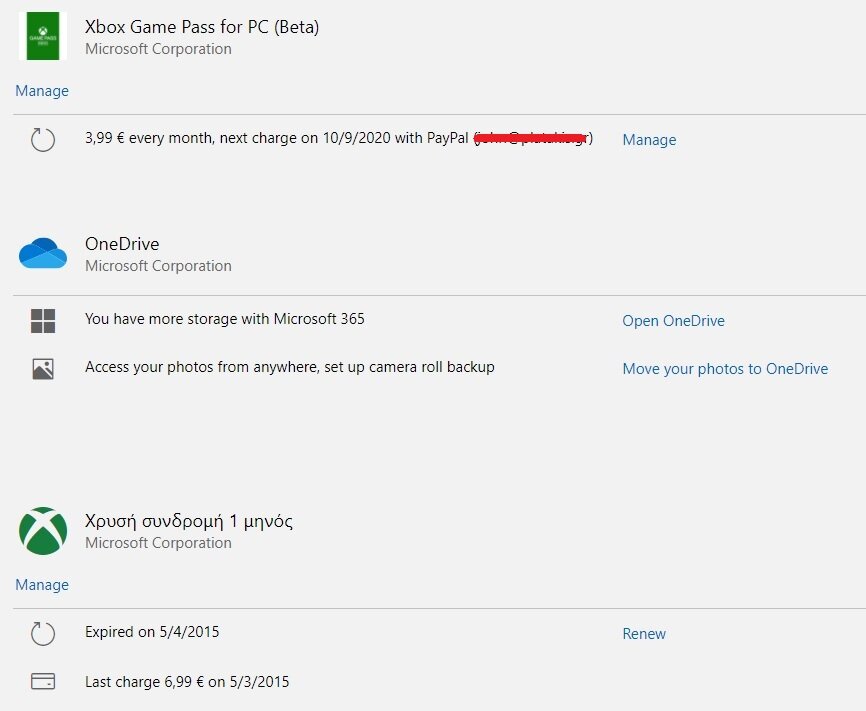Select the OneDrive heading text
This screenshot has width=866, height=711.
(x=122, y=244)
